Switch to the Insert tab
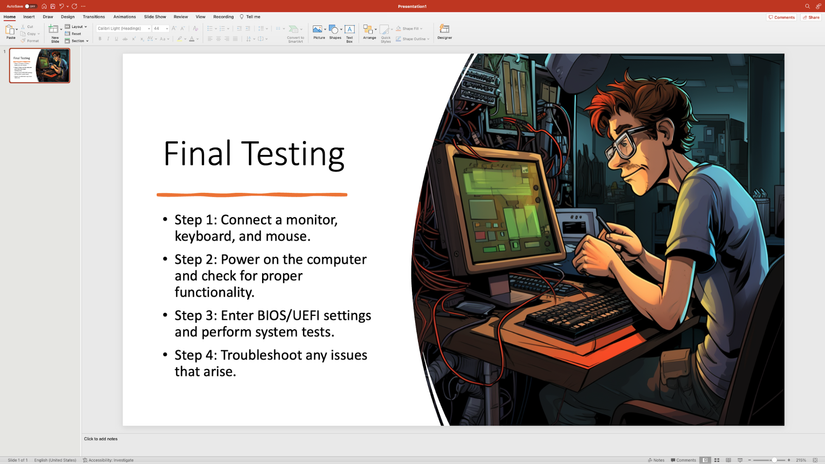 [29, 17]
